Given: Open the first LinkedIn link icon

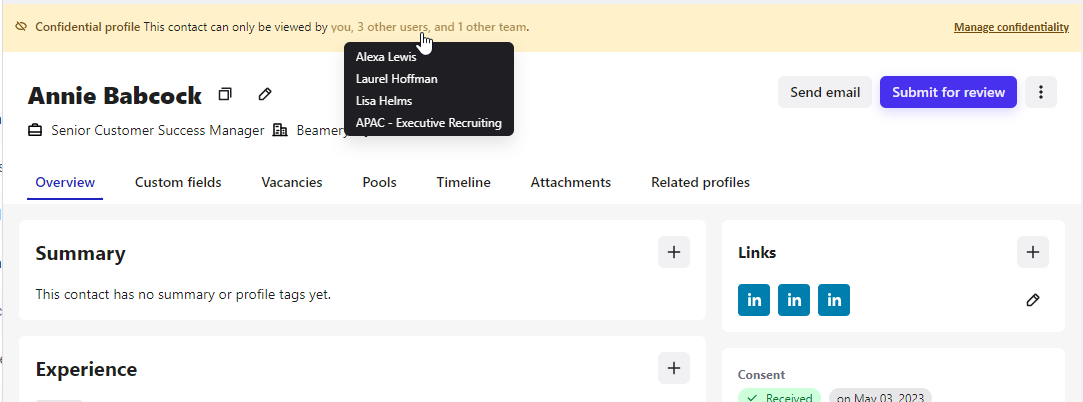Looking at the screenshot, I should point(754,300).
